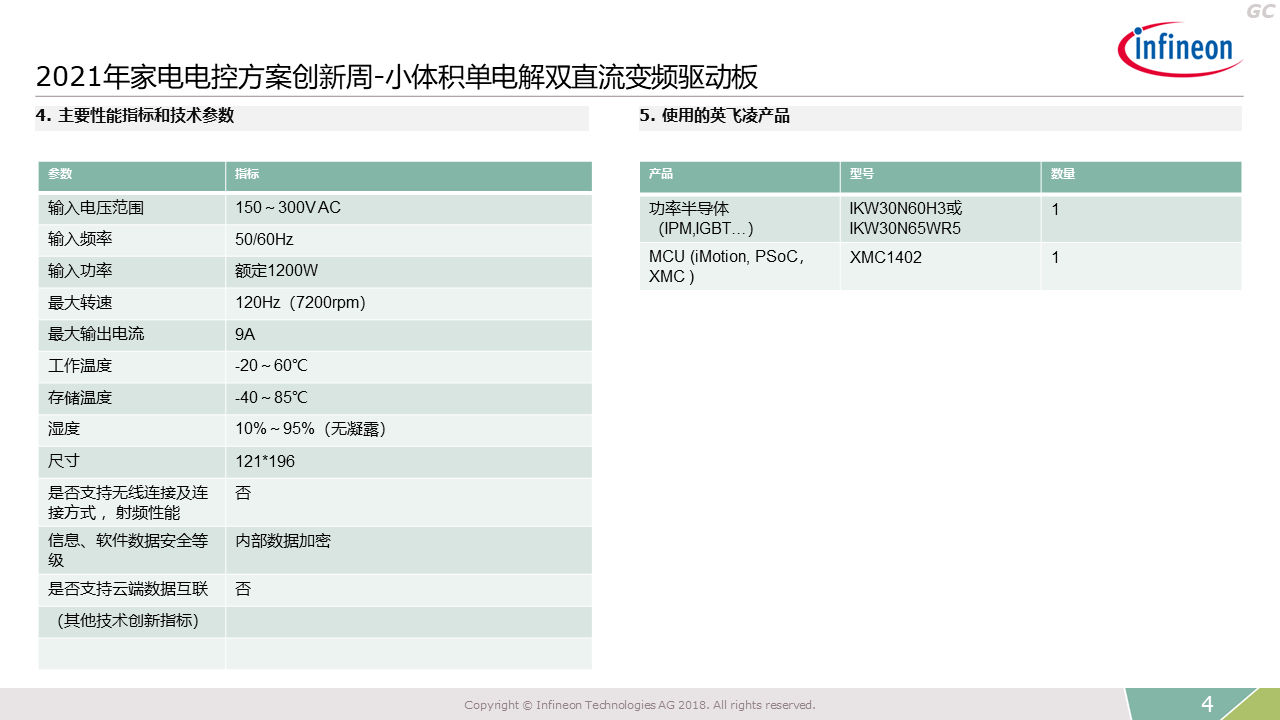Select the 产品 column header
The height and width of the screenshot is (720, 1280).
click(740, 176)
